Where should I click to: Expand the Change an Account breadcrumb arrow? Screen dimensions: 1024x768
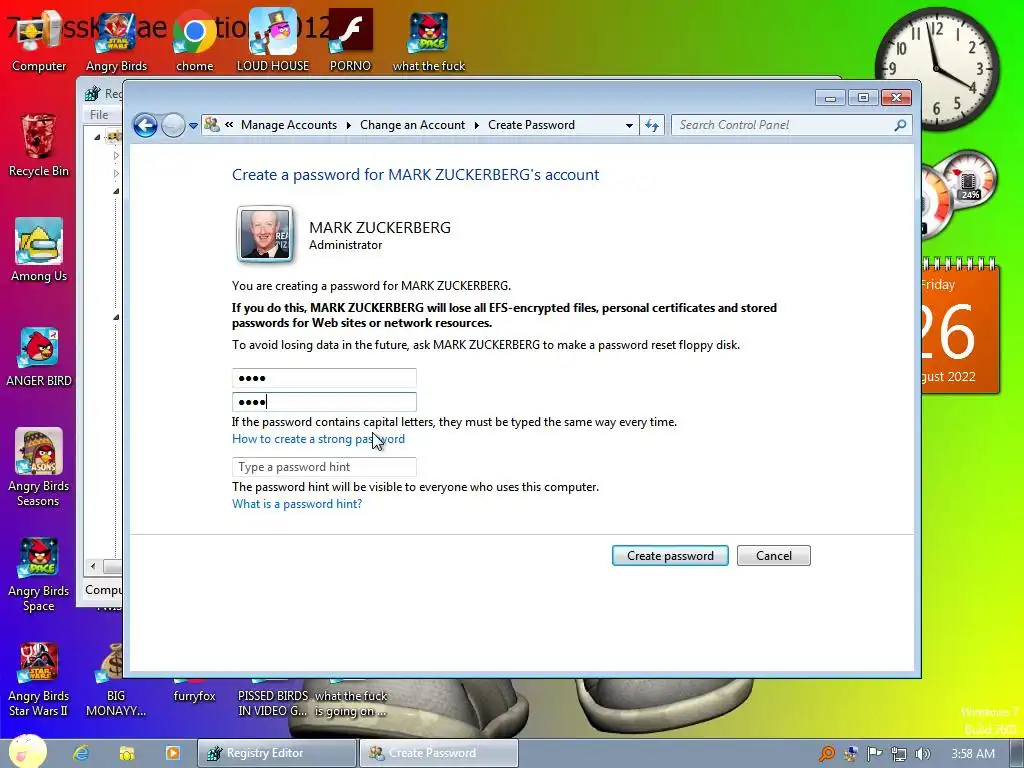point(477,125)
